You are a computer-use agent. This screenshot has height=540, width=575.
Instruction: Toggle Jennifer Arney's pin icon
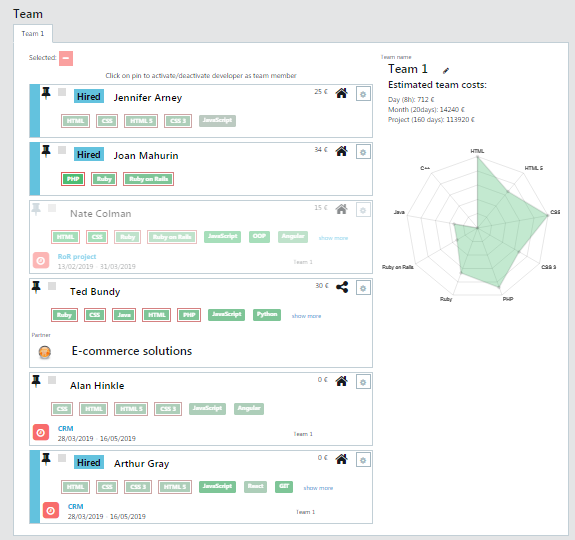click(x=46, y=93)
